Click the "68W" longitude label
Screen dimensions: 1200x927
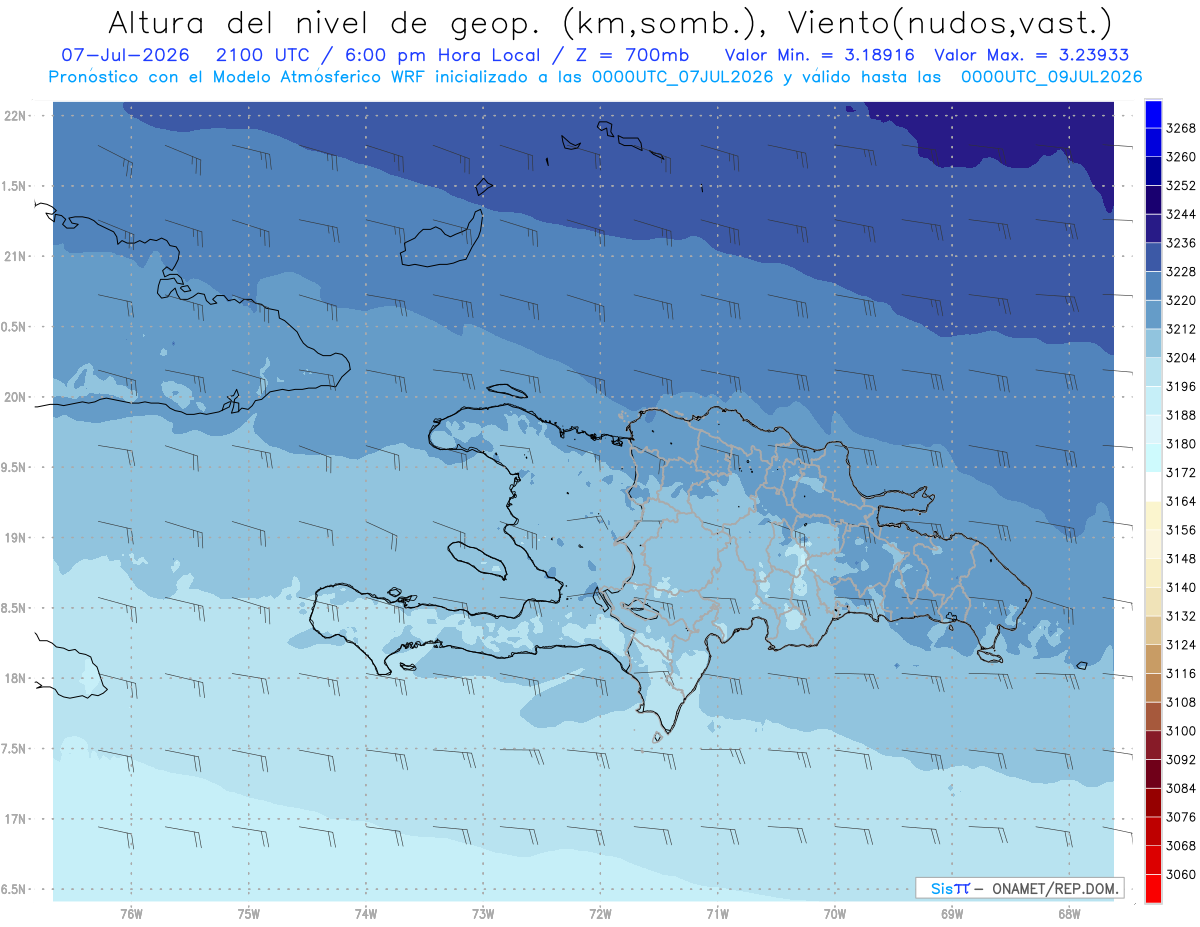click(1069, 913)
